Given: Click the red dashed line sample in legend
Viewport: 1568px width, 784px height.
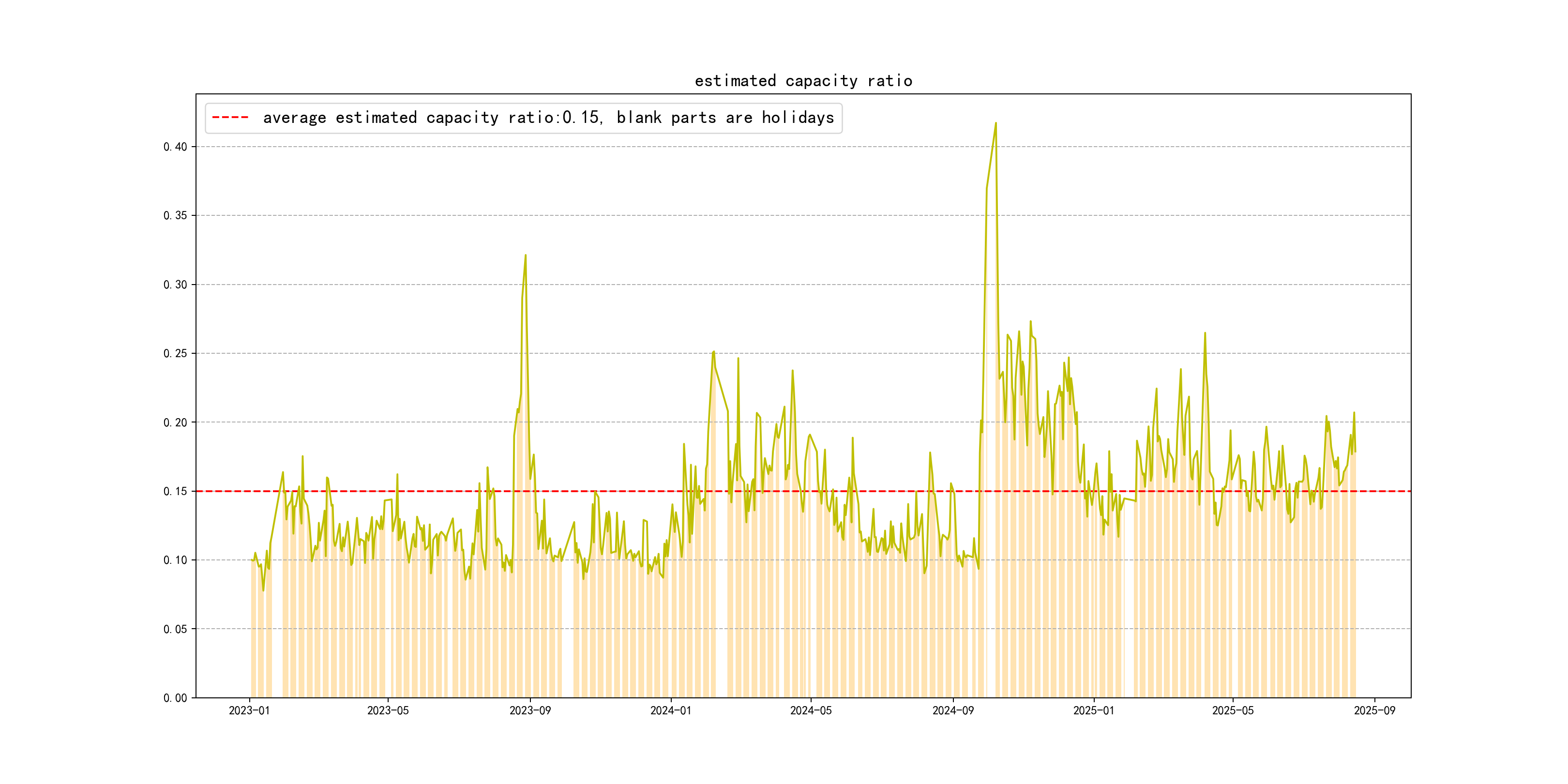Looking at the screenshot, I should (230, 118).
